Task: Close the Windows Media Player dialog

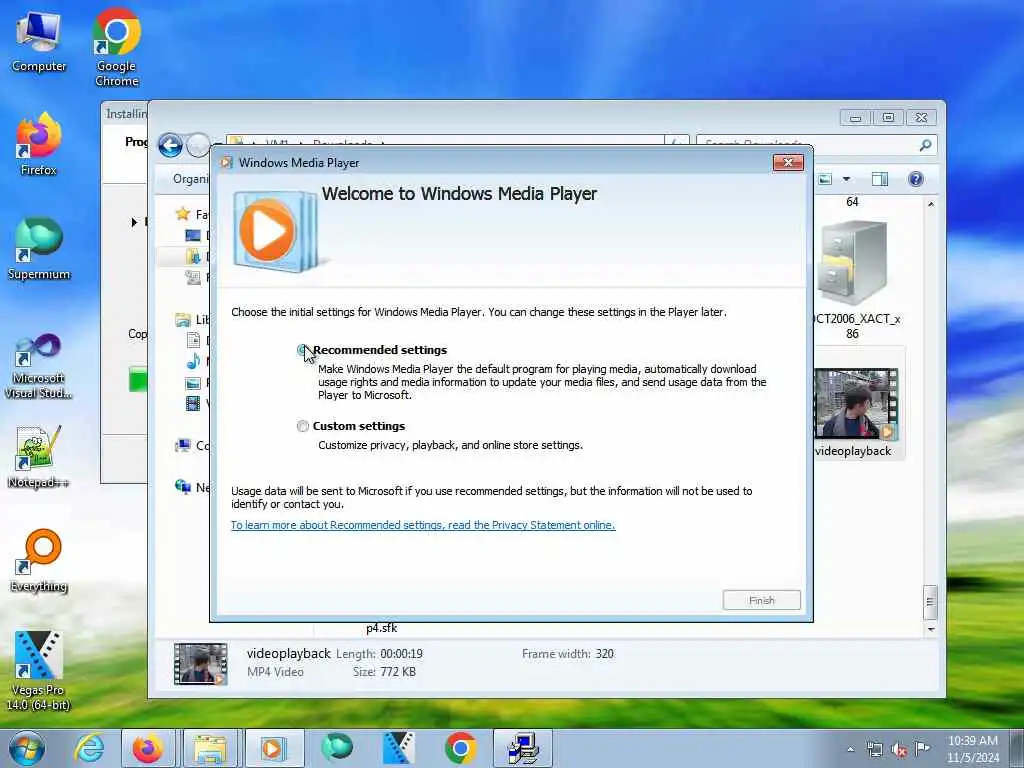Action: [x=788, y=163]
